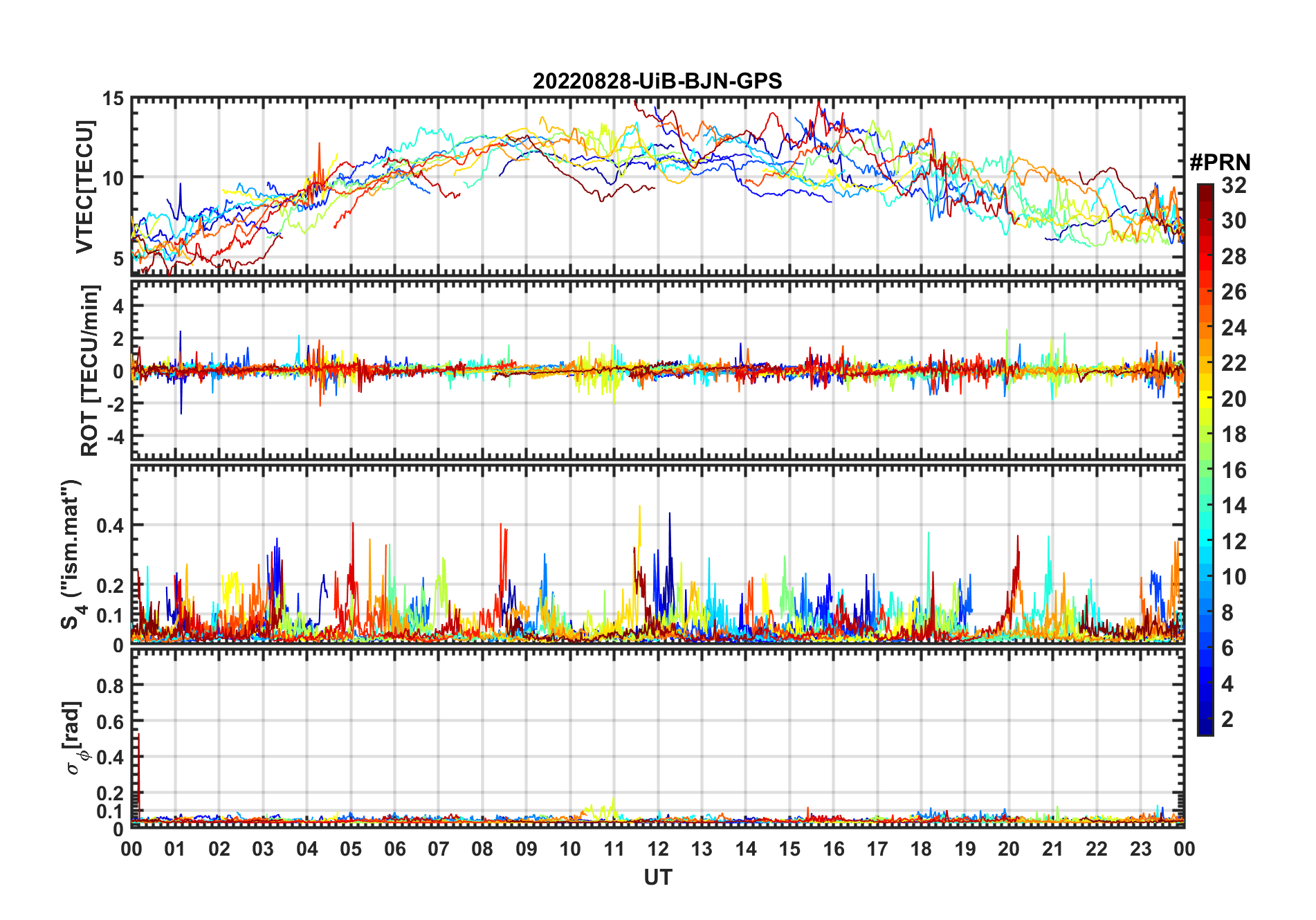Click the VTEC y-axis value 15
The height and width of the screenshot is (920, 1316).
113,99
